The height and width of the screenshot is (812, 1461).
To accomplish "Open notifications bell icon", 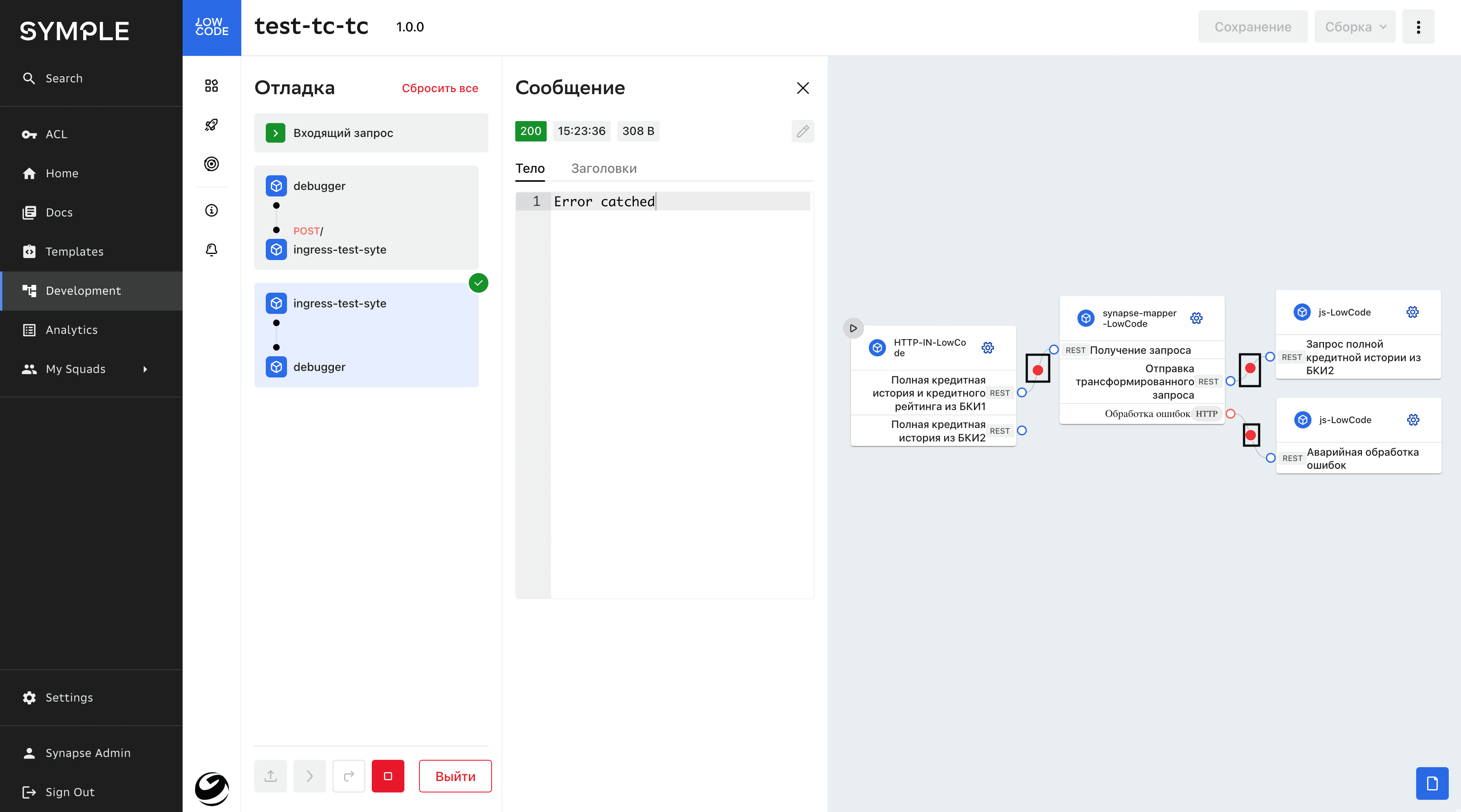I will click(x=211, y=249).
